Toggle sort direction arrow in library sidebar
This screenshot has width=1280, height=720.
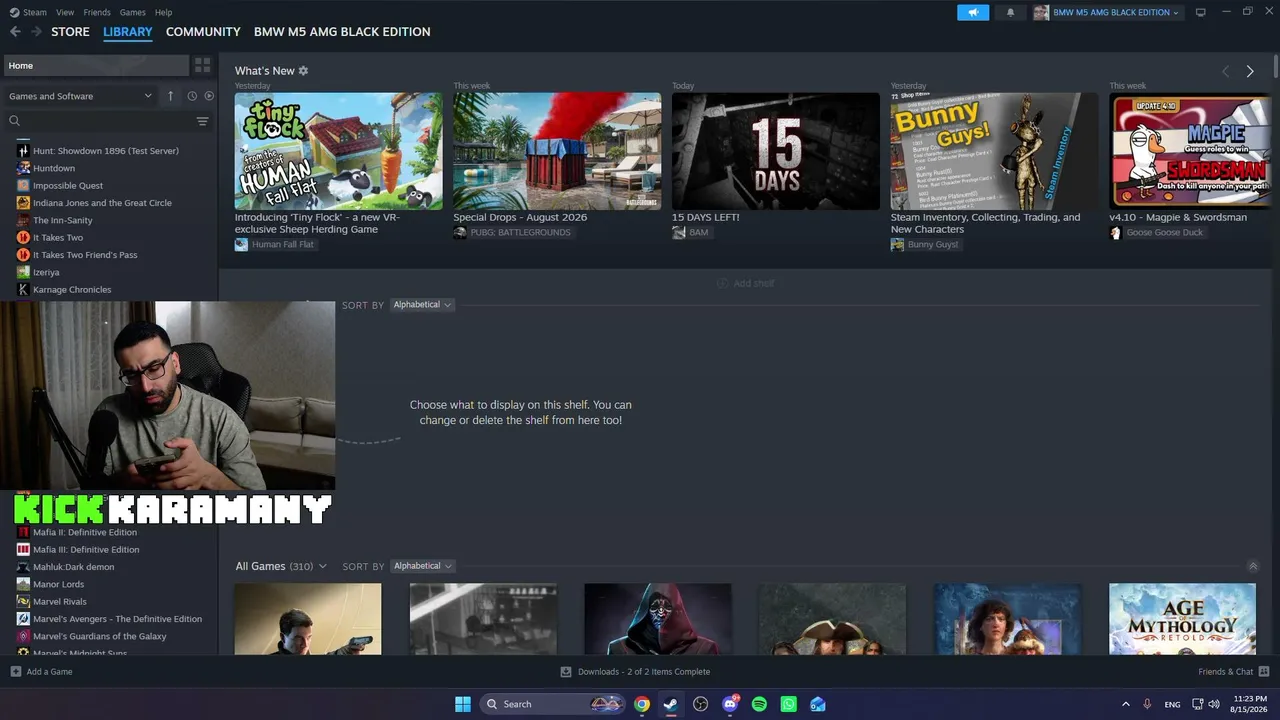pyautogui.click(x=170, y=96)
